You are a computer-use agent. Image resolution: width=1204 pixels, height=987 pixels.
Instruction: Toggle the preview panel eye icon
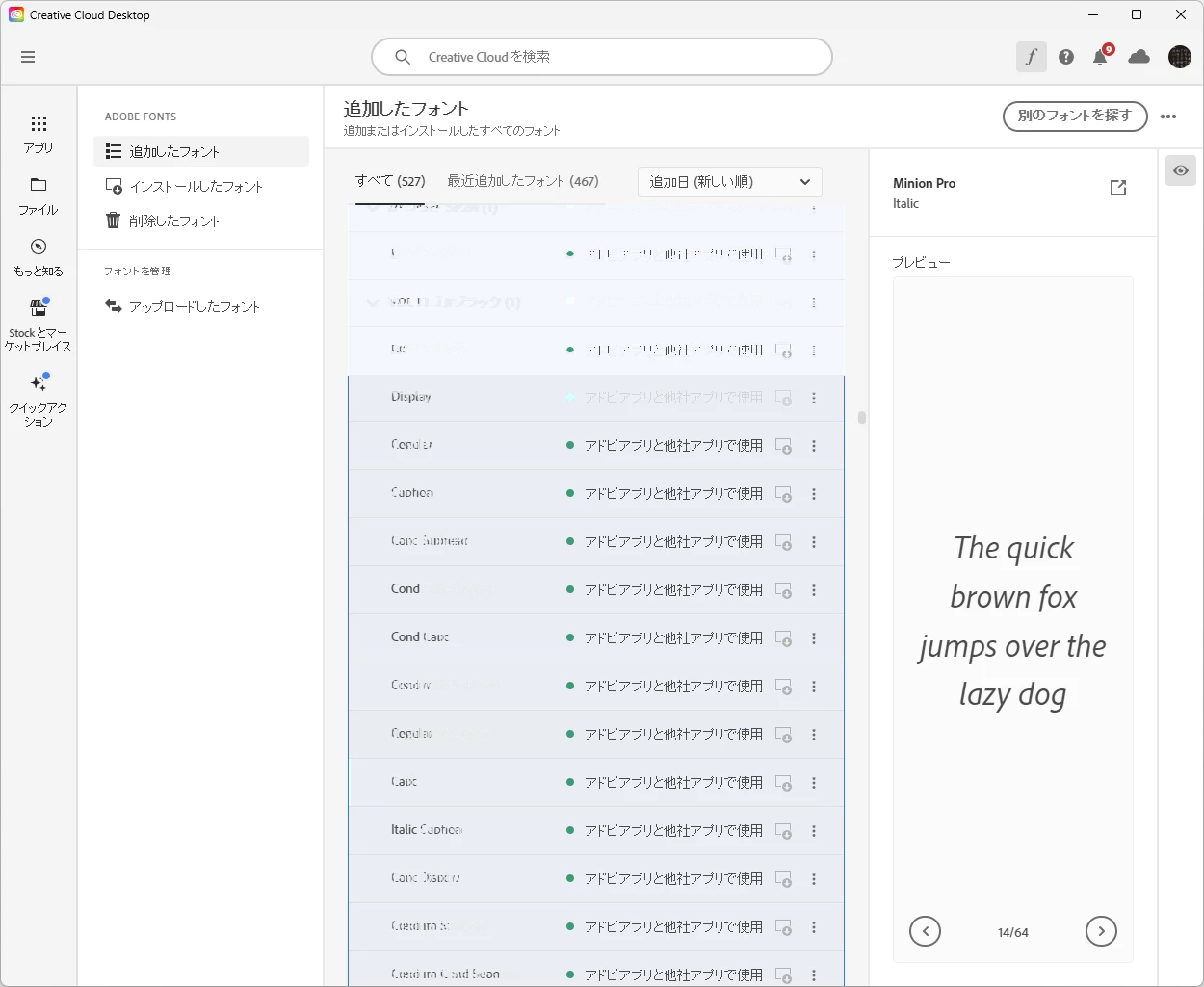tap(1181, 170)
